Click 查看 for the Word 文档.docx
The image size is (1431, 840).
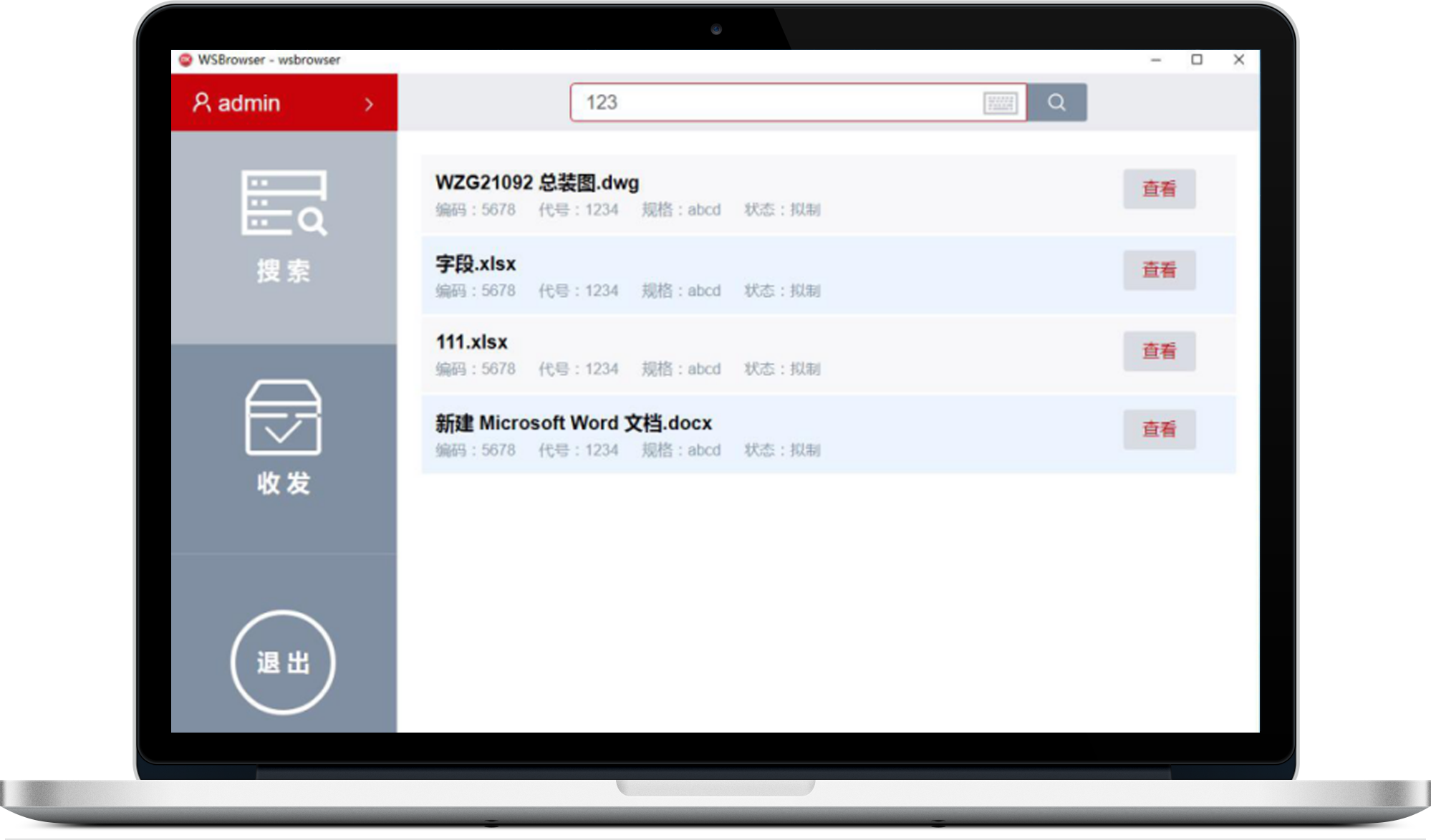coord(1159,429)
